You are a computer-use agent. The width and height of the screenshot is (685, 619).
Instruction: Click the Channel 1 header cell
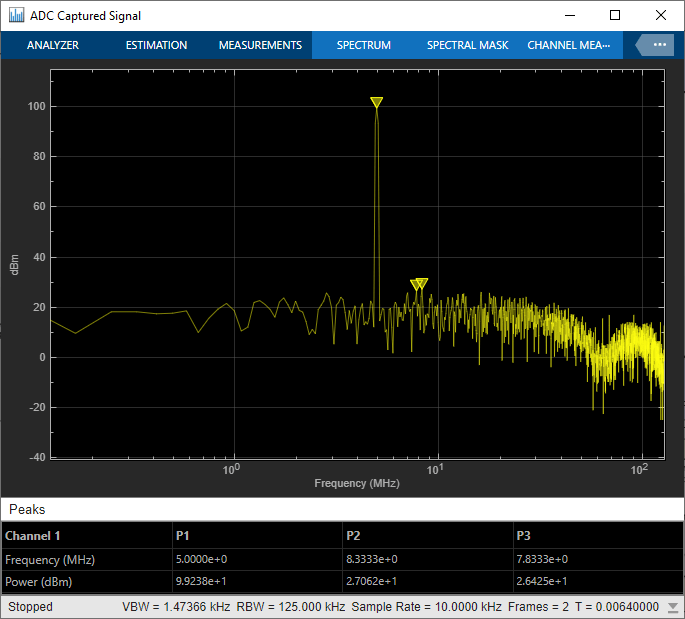click(x=87, y=536)
